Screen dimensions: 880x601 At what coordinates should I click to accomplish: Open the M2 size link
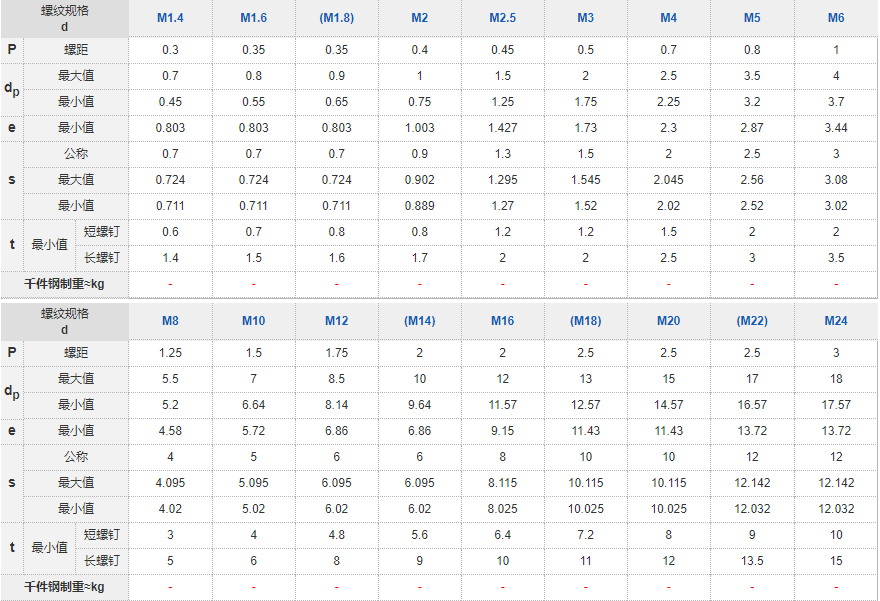(x=420, y=18)
